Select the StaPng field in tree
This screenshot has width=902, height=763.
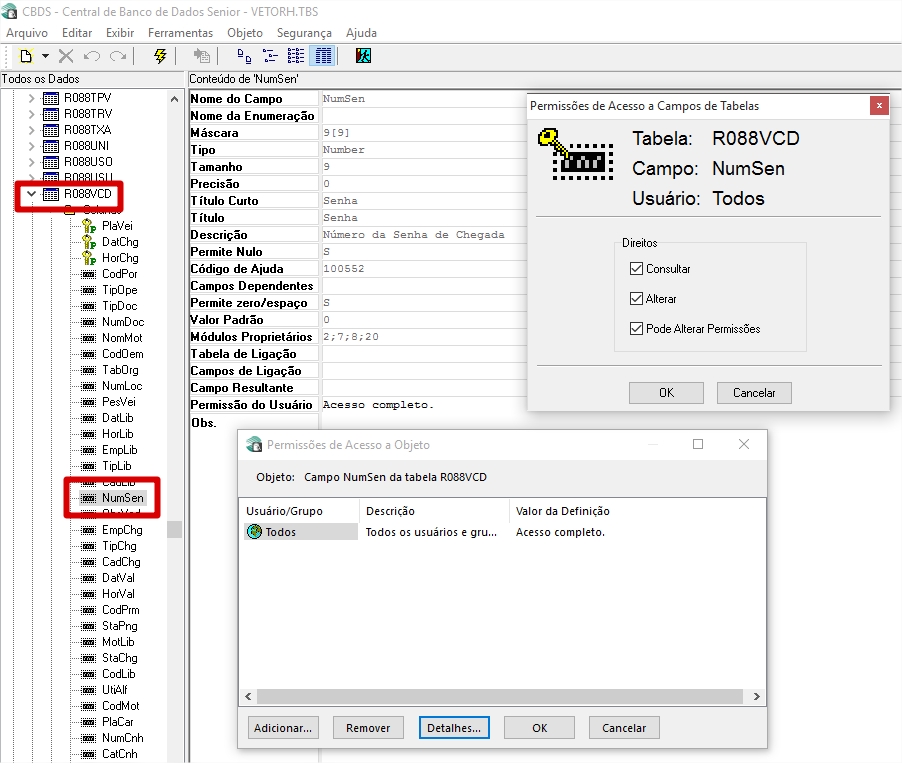click(x=120, y=626)
